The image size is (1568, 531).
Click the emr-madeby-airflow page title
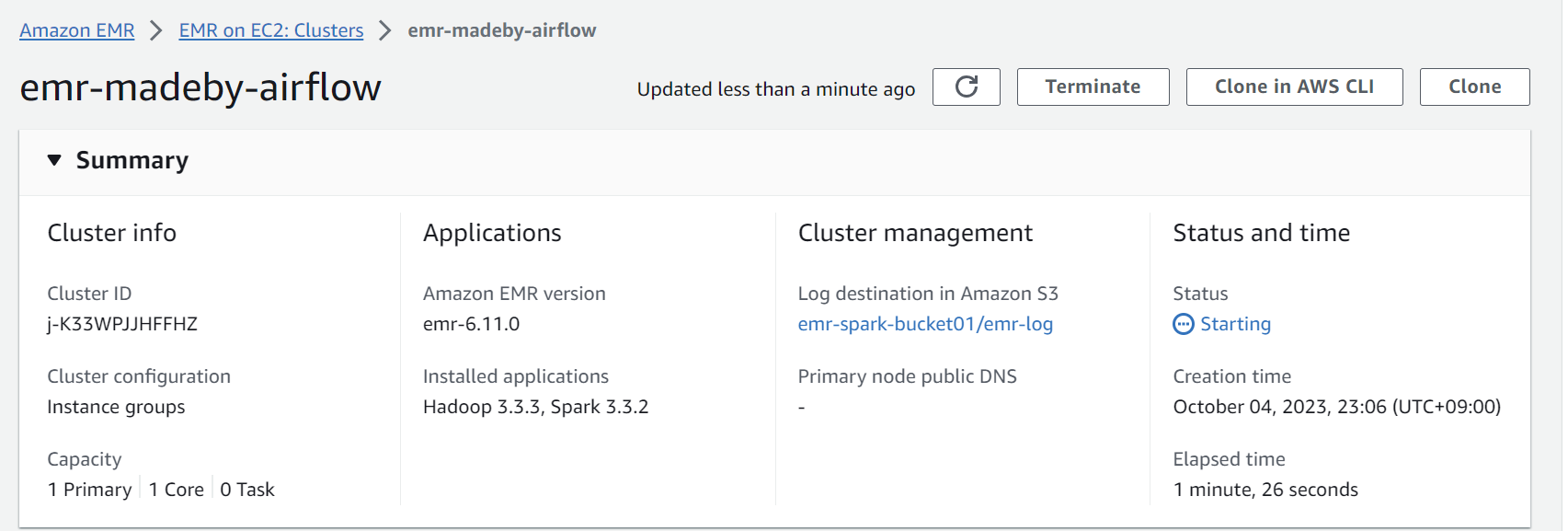click(x=200, y=87)
